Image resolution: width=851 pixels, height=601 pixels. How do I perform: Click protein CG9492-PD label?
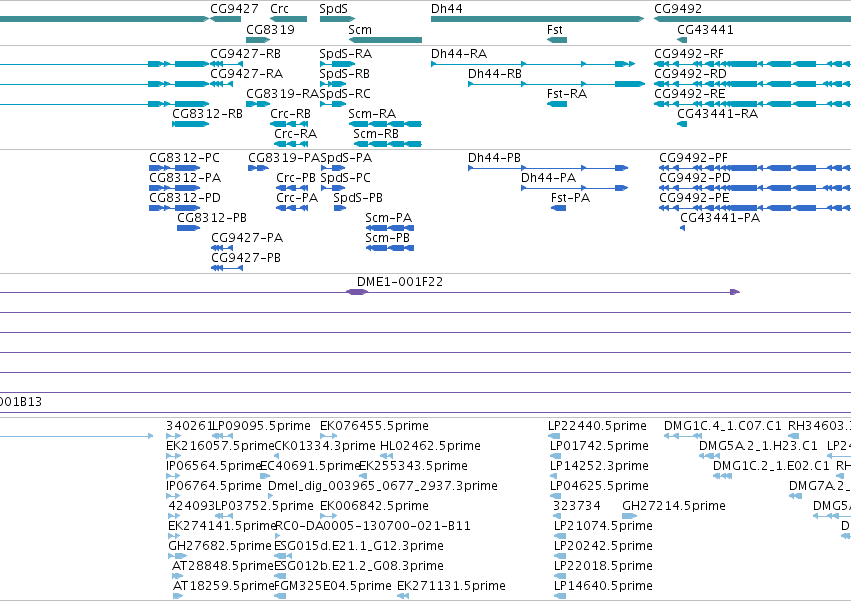click(695, 178)
